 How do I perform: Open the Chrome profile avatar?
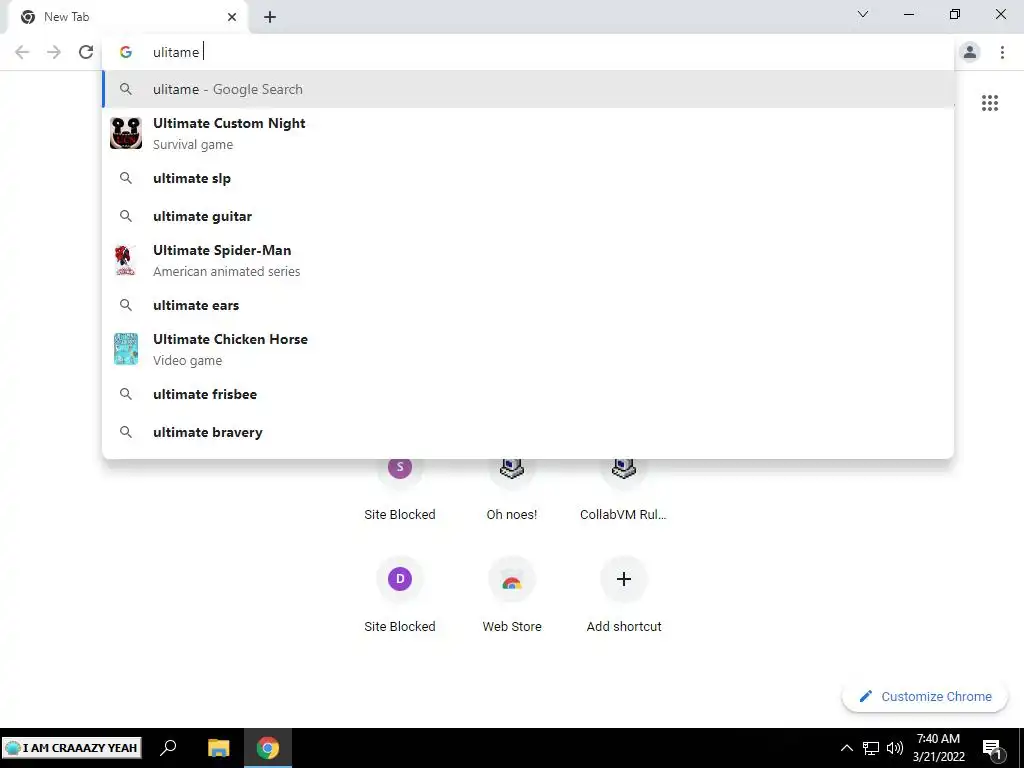[970, 52]
